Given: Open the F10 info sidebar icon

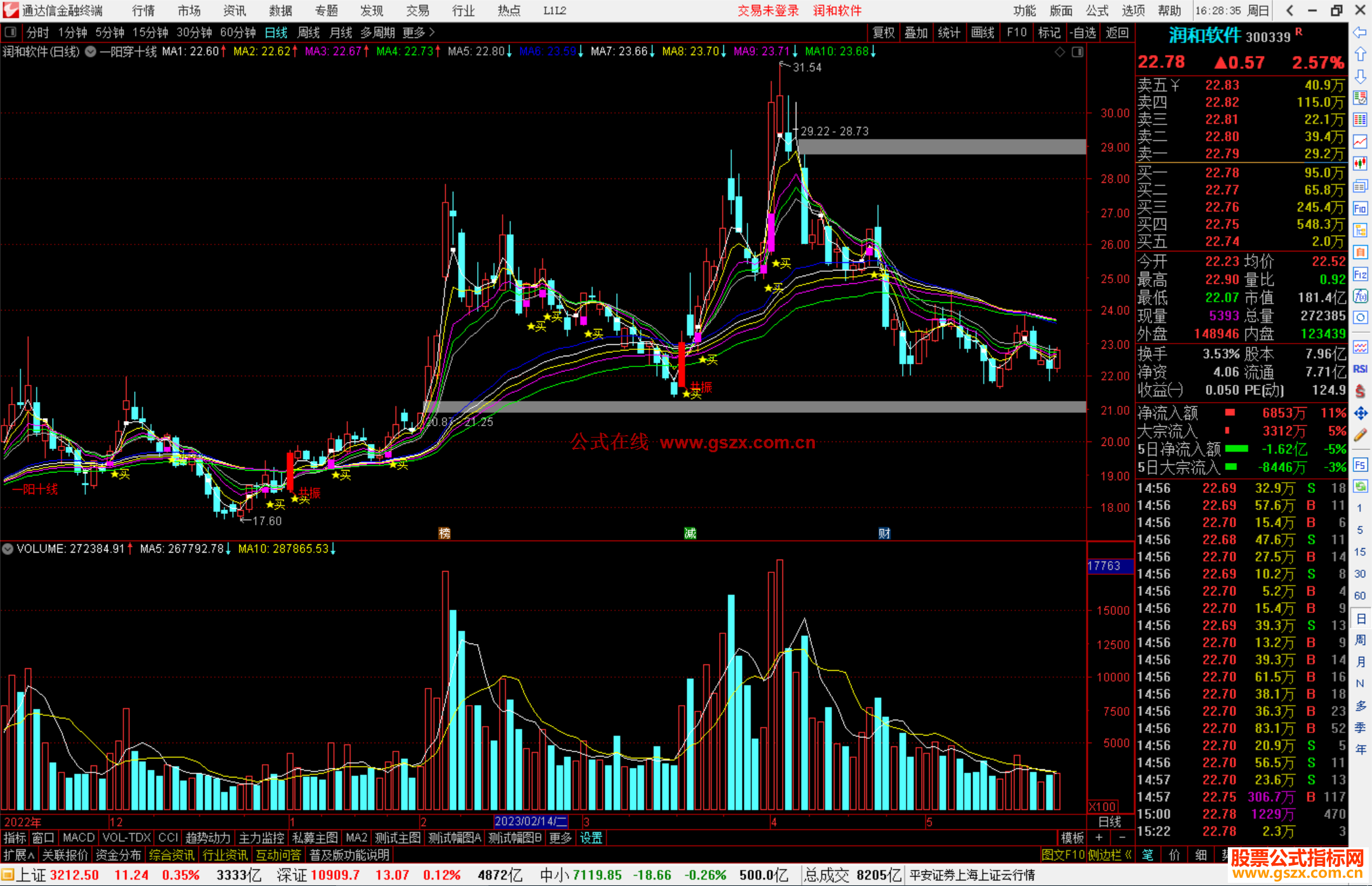Looking at the screenshot, I should click(1360, 208).
